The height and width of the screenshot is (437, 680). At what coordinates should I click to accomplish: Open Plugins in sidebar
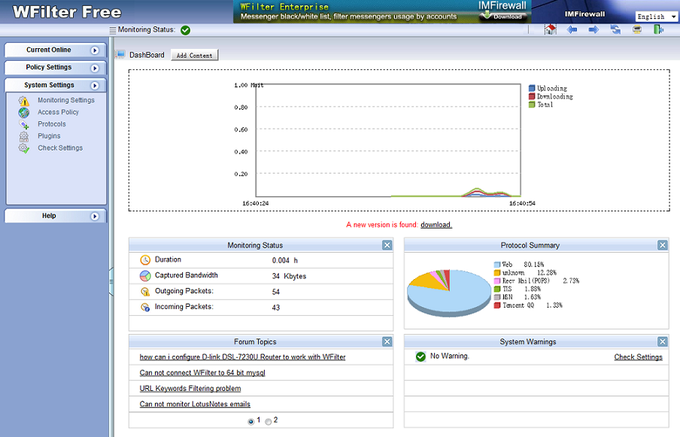coord(49,136)
